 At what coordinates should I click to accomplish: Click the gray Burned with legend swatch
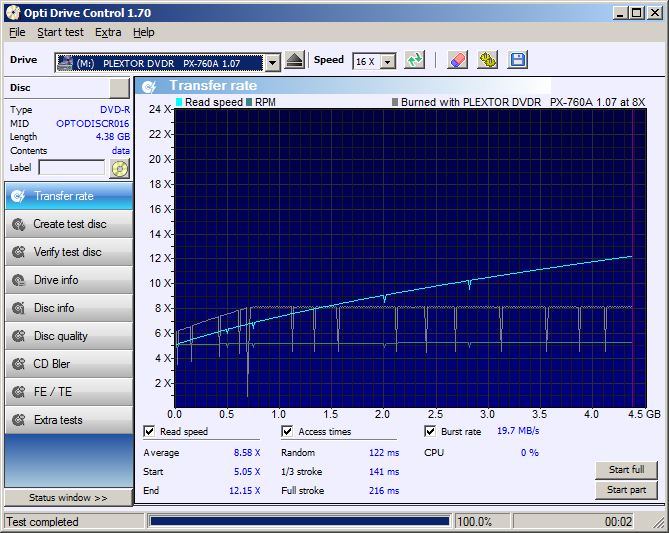(x=395, y=102)
